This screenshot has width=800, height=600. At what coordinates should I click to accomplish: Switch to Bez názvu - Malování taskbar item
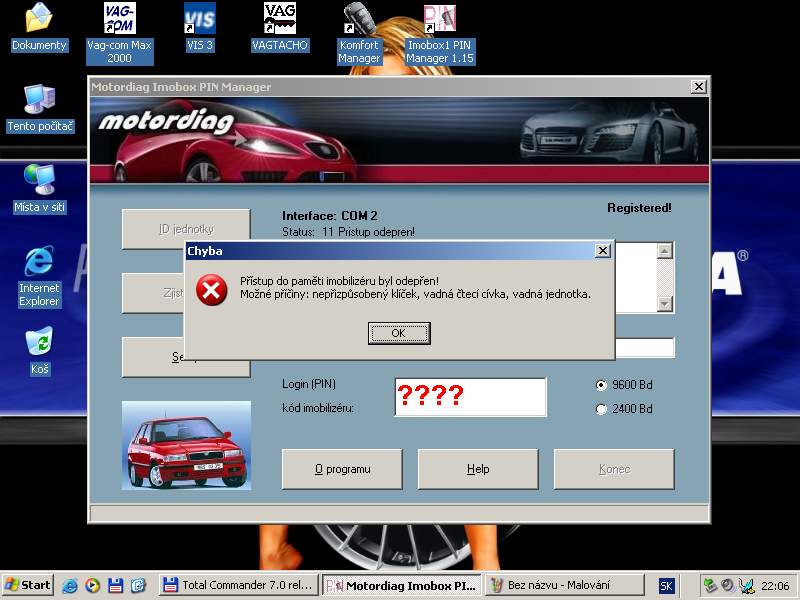click(564, 585)
